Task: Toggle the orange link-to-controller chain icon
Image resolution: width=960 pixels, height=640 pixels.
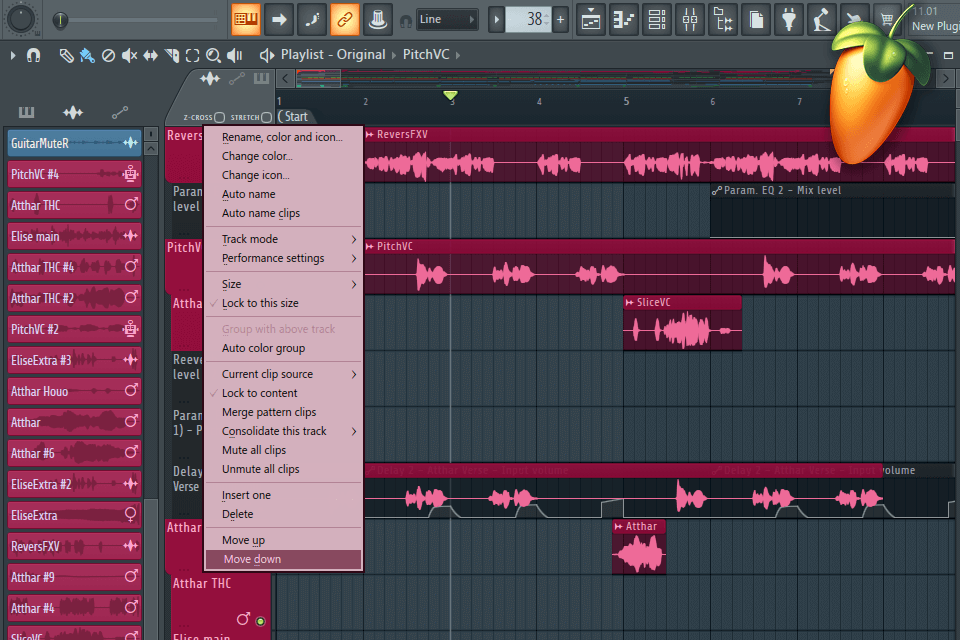Action: (x=345, y=20)
